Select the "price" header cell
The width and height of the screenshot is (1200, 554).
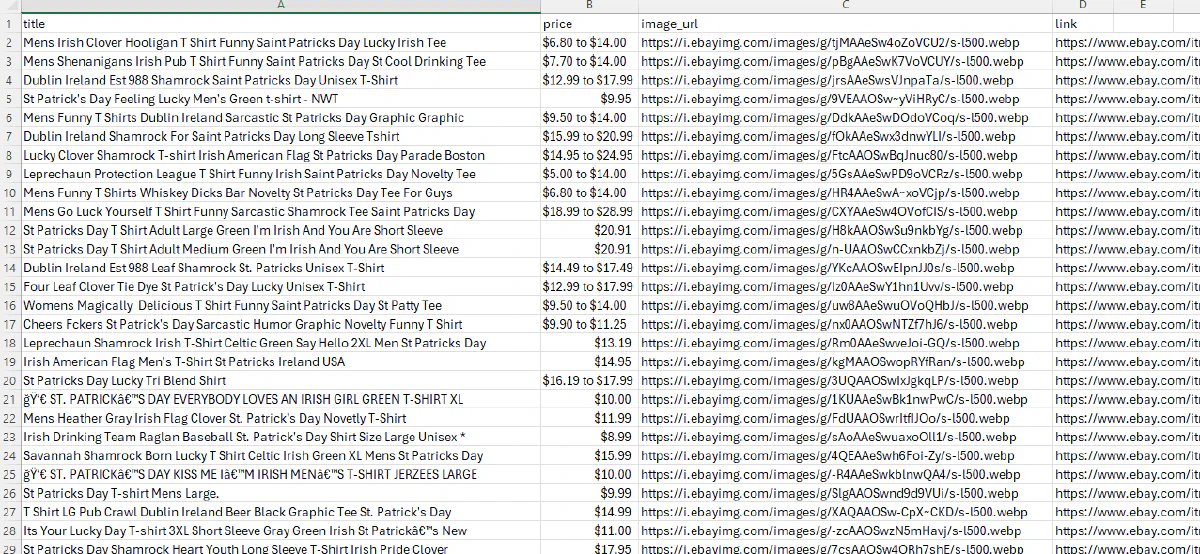coord(587,24)
